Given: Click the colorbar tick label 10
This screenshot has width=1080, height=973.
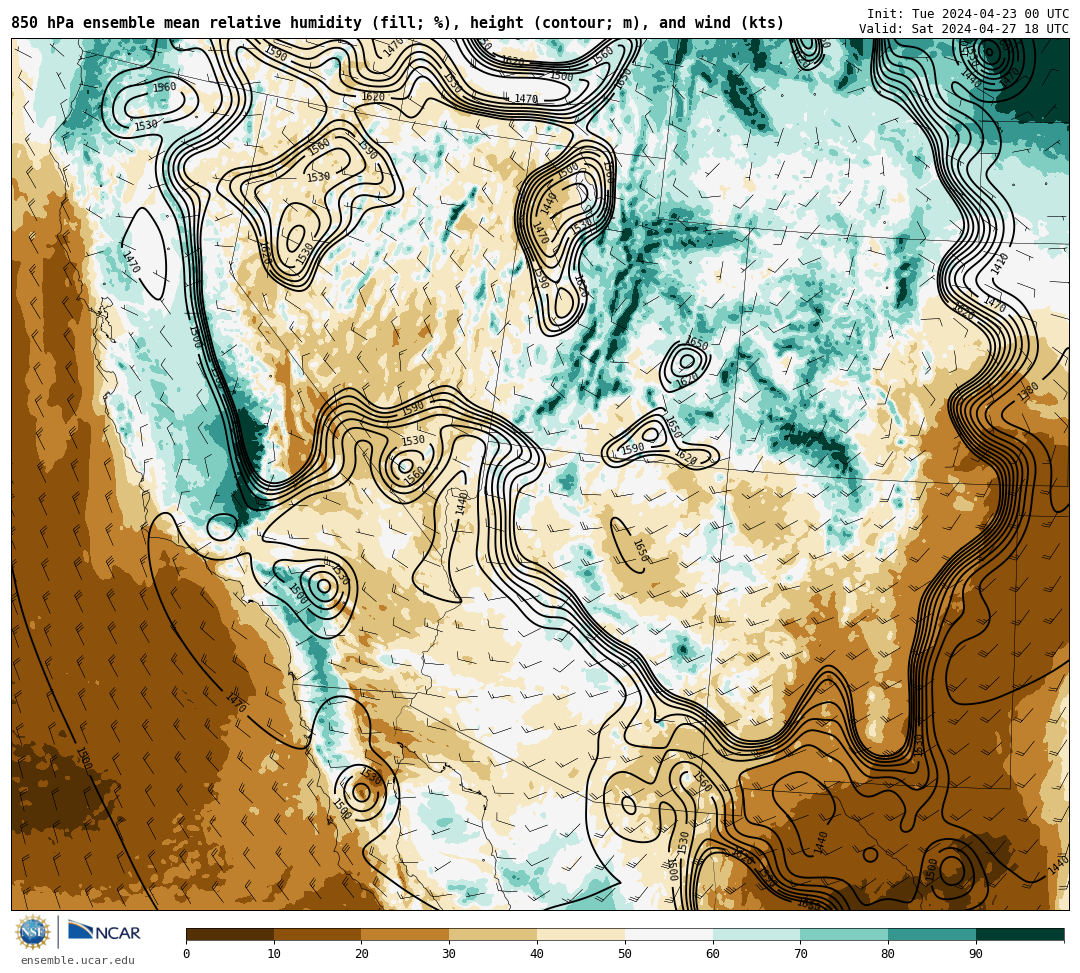Looking at the screenshot, I should click(x=274, y=954).
